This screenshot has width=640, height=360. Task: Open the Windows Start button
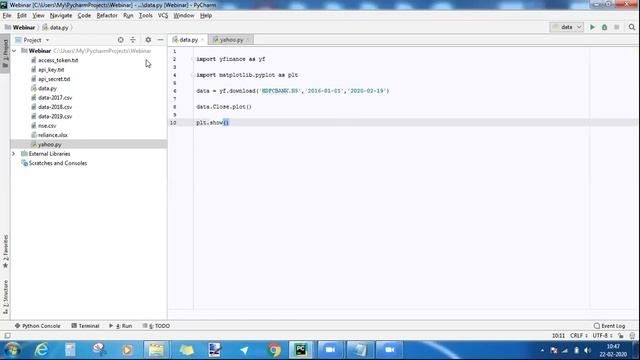pyautogui.click(x=12, y=350)
